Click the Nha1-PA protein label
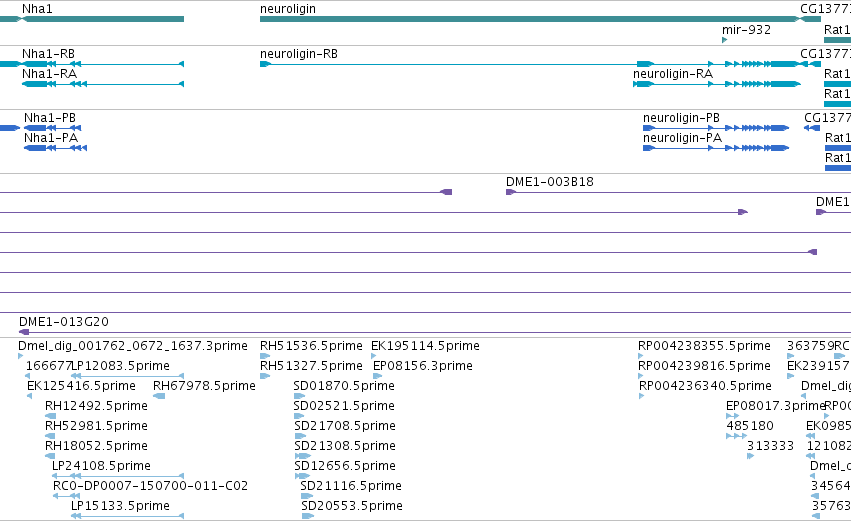 (x=51, y=138)
